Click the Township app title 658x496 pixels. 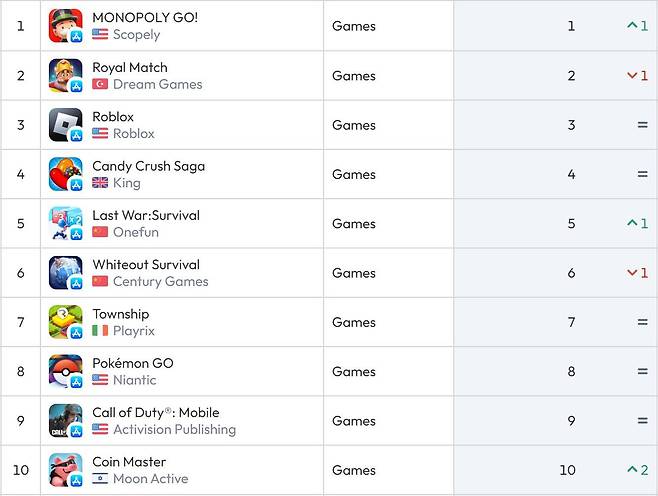click(120, 314)
